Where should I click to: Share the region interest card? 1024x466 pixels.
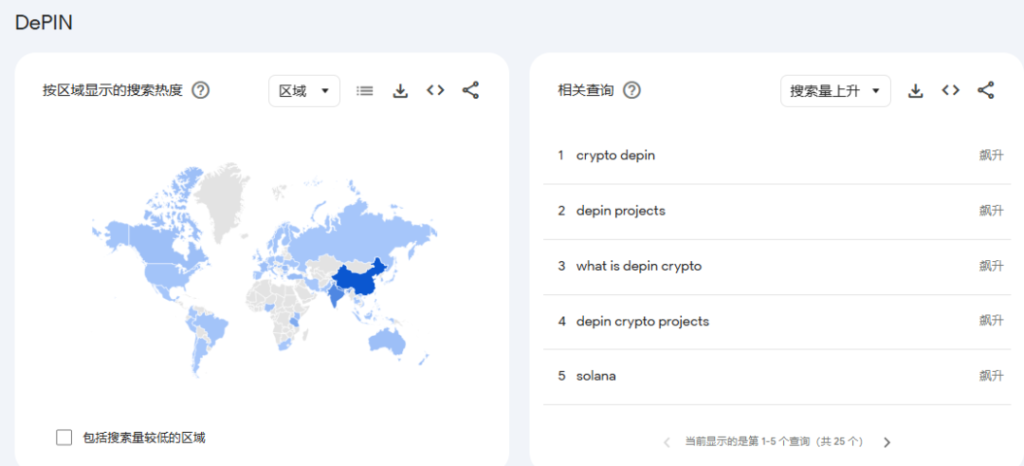click(x=471, y=91)
